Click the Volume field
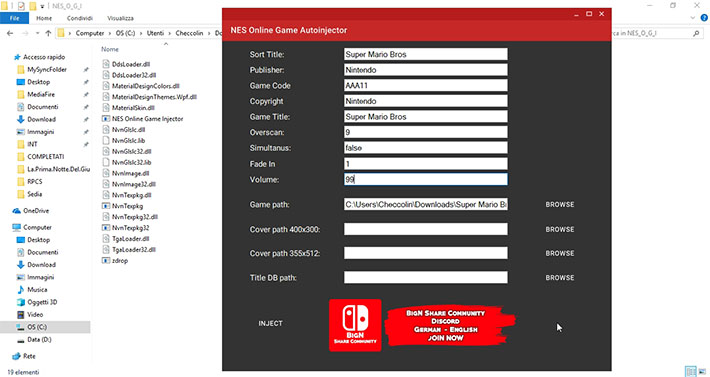 (426, 179)
